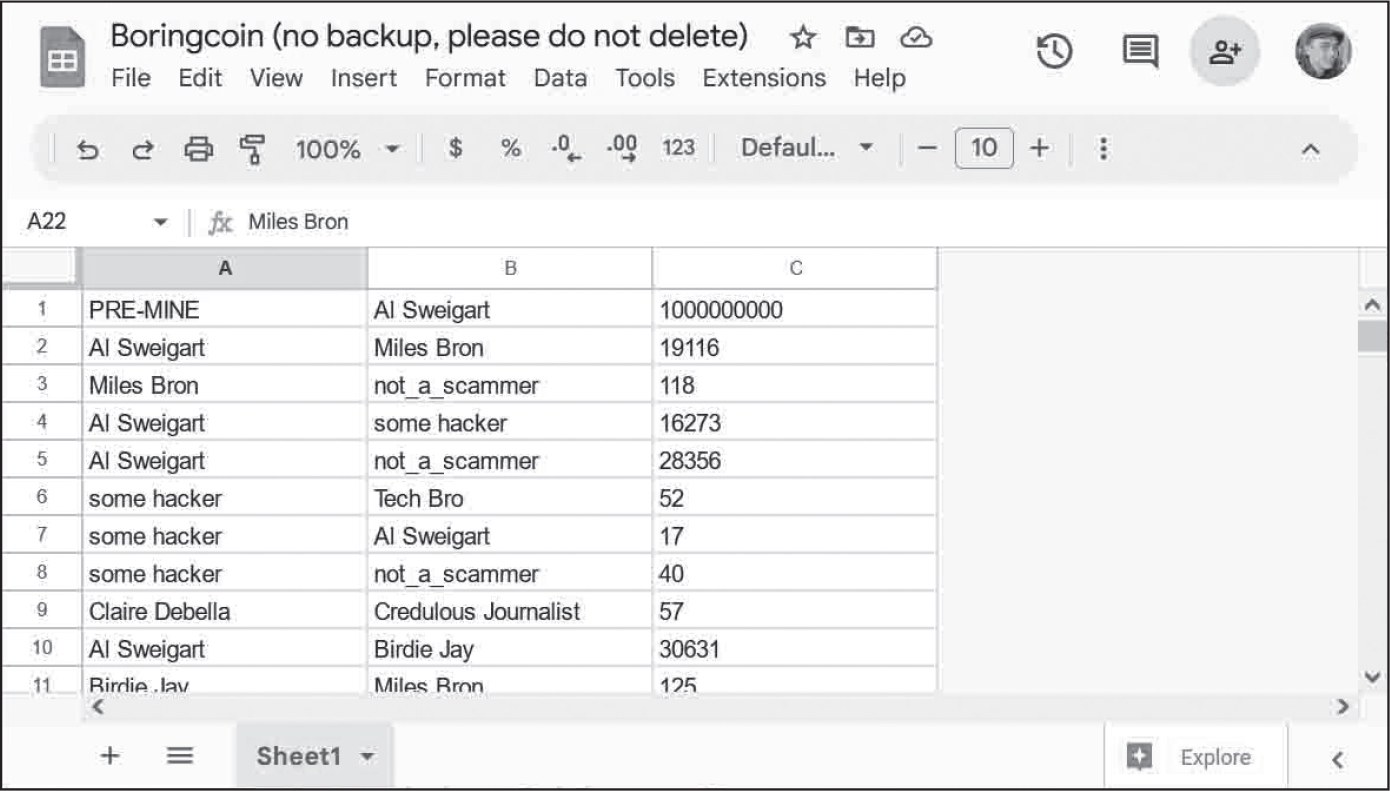Open the Extensions menu
Image resolution: width=1390 pixels, height=791 pixels.
(764, 78)
